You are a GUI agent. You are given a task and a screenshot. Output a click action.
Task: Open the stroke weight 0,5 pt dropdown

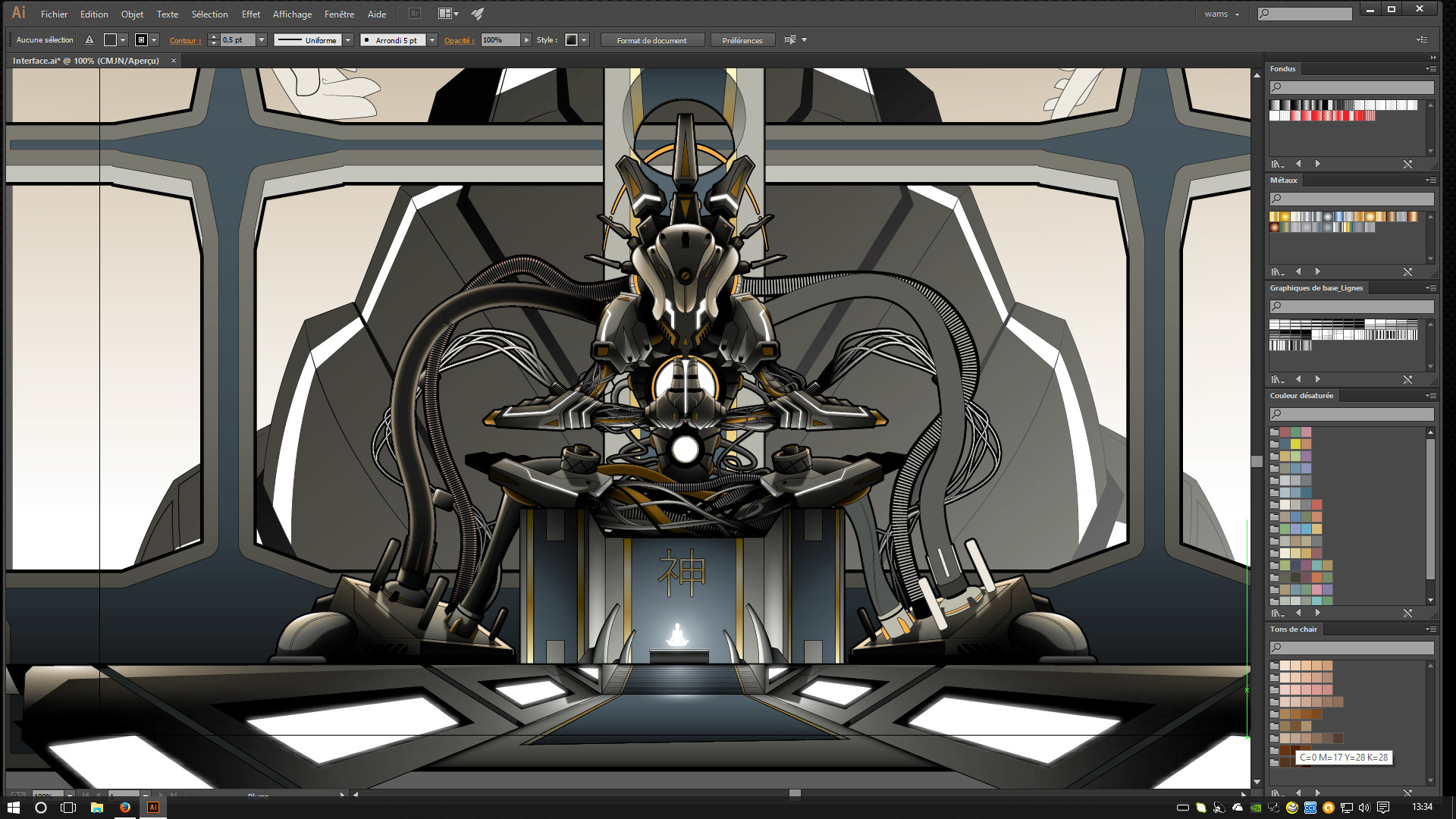click(x=262, y=40)
